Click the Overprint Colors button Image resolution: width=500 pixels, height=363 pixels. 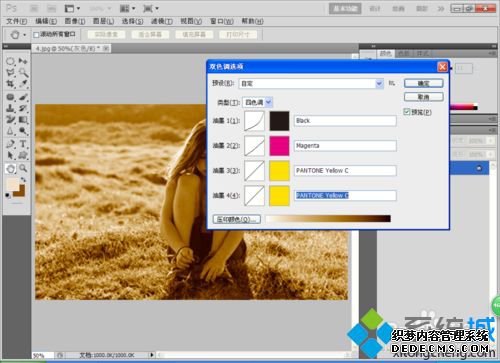237,219
